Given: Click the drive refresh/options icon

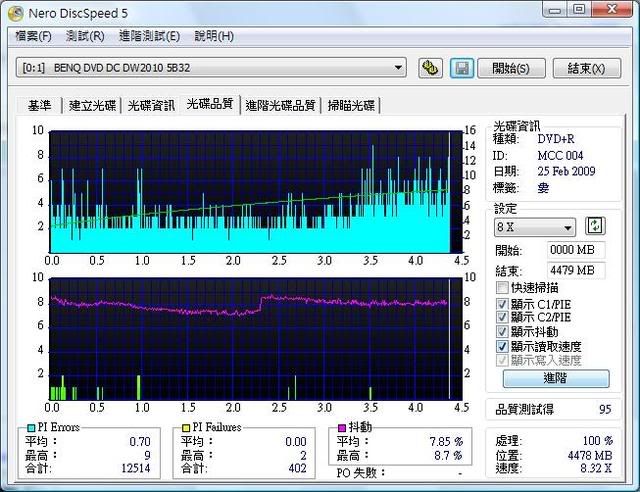Looking at the screenshot, I should (x=430, y=68).
